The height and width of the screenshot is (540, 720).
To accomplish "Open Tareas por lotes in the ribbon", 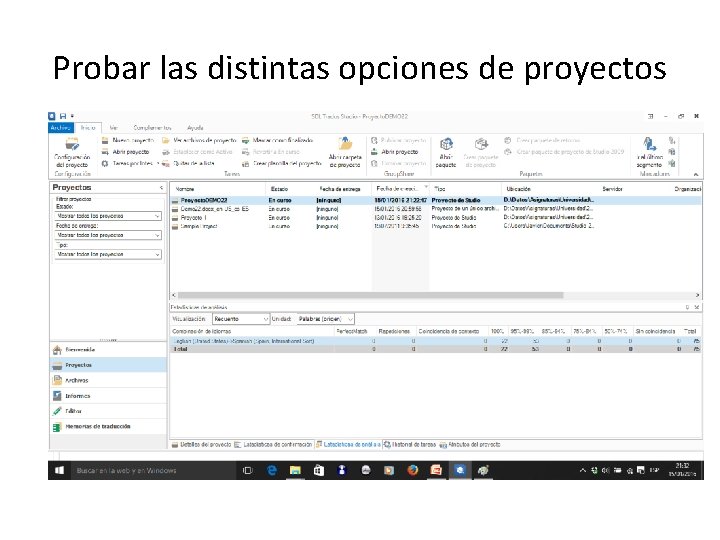I will pos(132,163).
